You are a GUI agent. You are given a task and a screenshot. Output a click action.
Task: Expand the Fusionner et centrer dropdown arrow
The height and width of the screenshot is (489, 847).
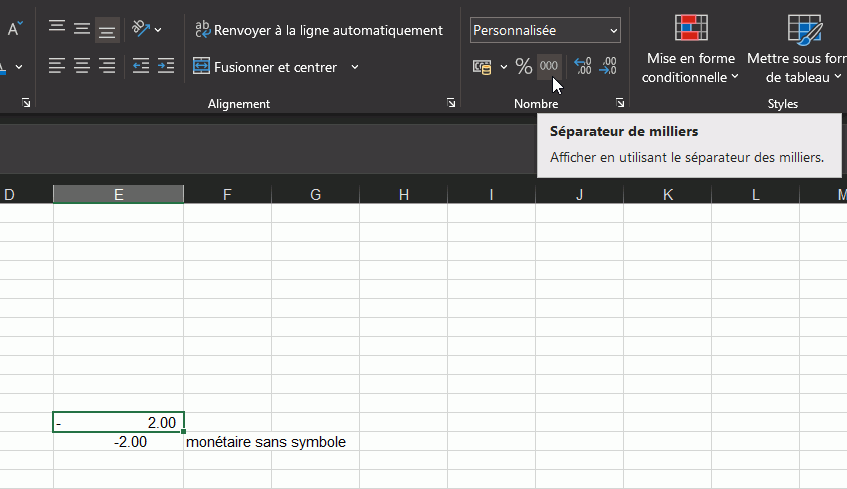coord(355,67)
